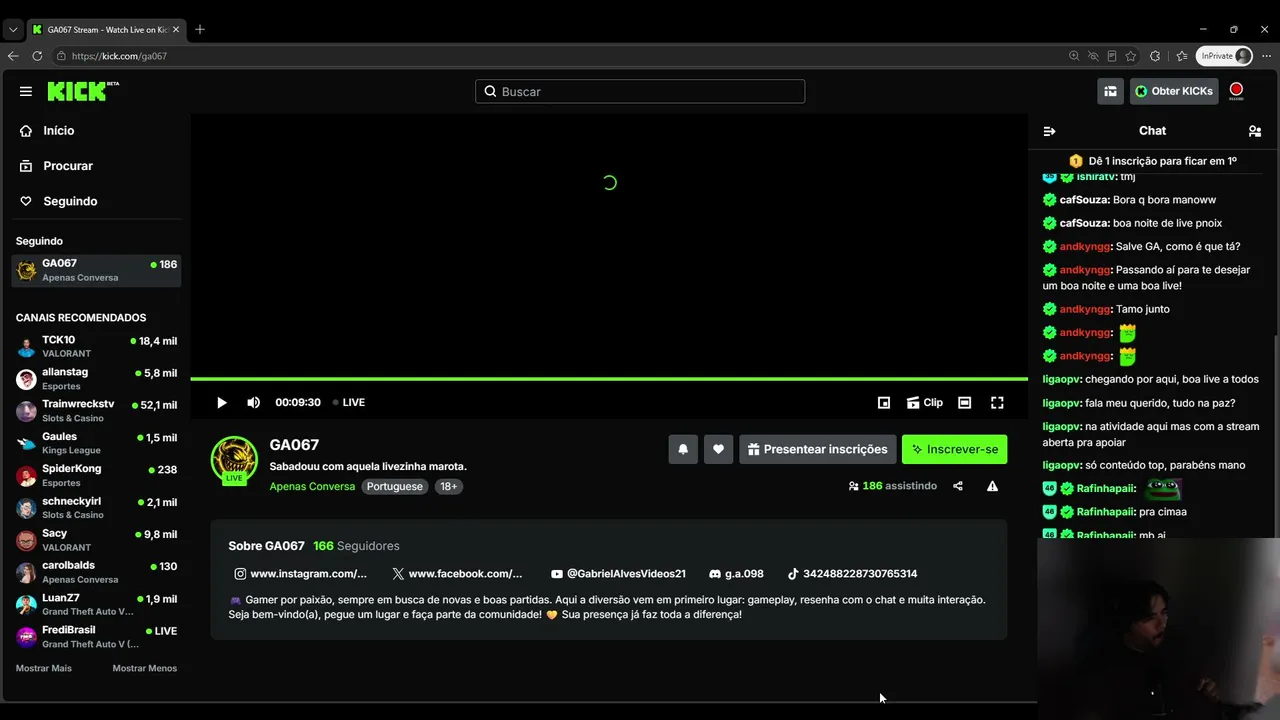Click username ligaopv saying 'chegando por aqui'
Viewport: 1280px width, 720px height.
coord(1062,380)
